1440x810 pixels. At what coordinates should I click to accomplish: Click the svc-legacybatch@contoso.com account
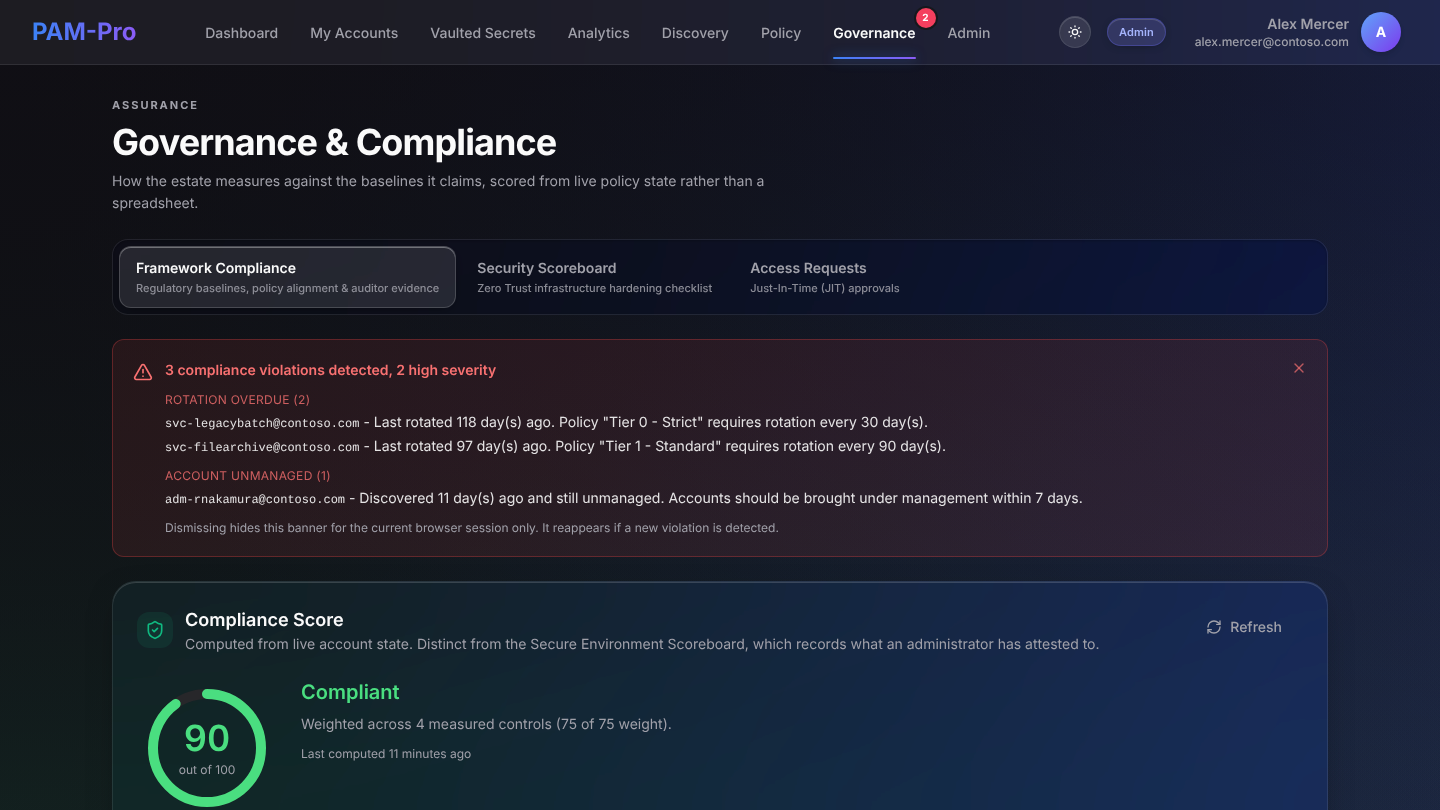pyautogui.click(x=262, y=423)
